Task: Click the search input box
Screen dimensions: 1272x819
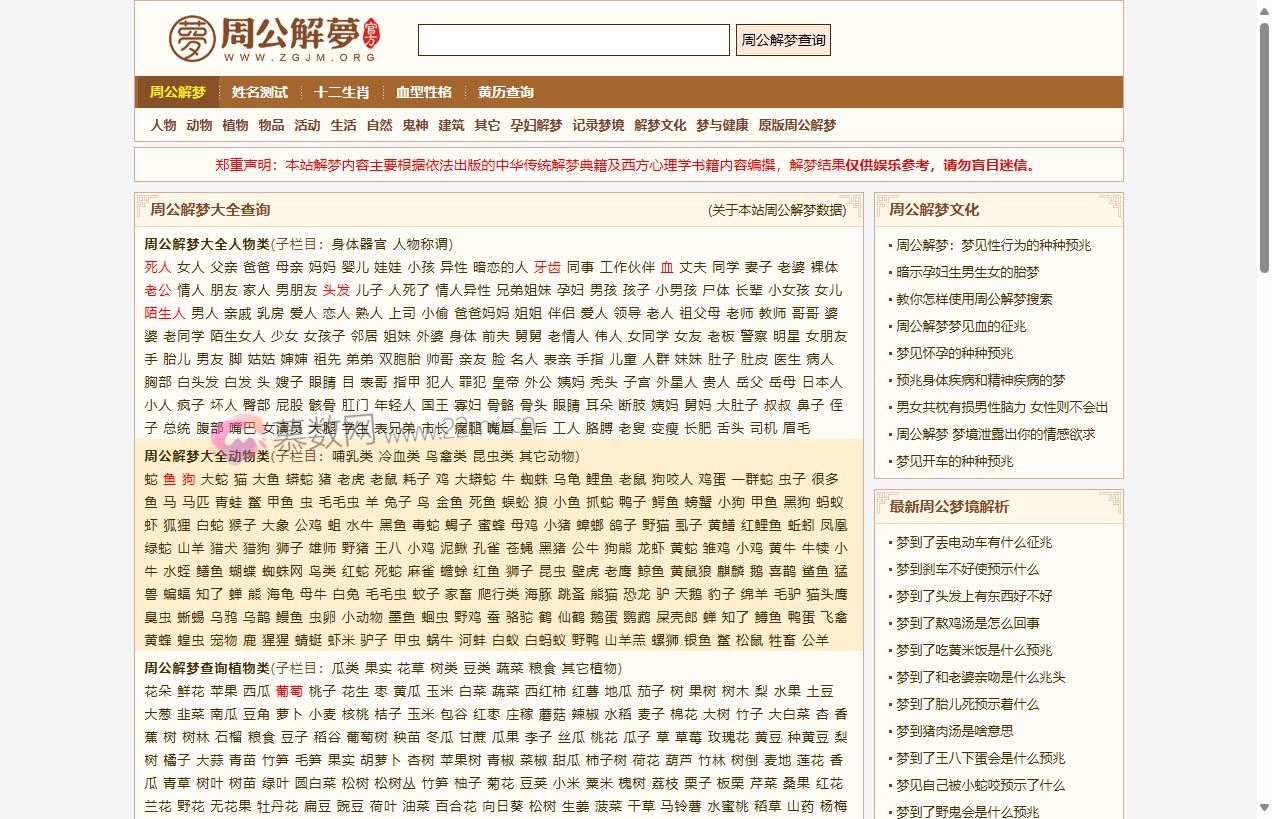Action: pyautogui.click(x=573, y=40)
